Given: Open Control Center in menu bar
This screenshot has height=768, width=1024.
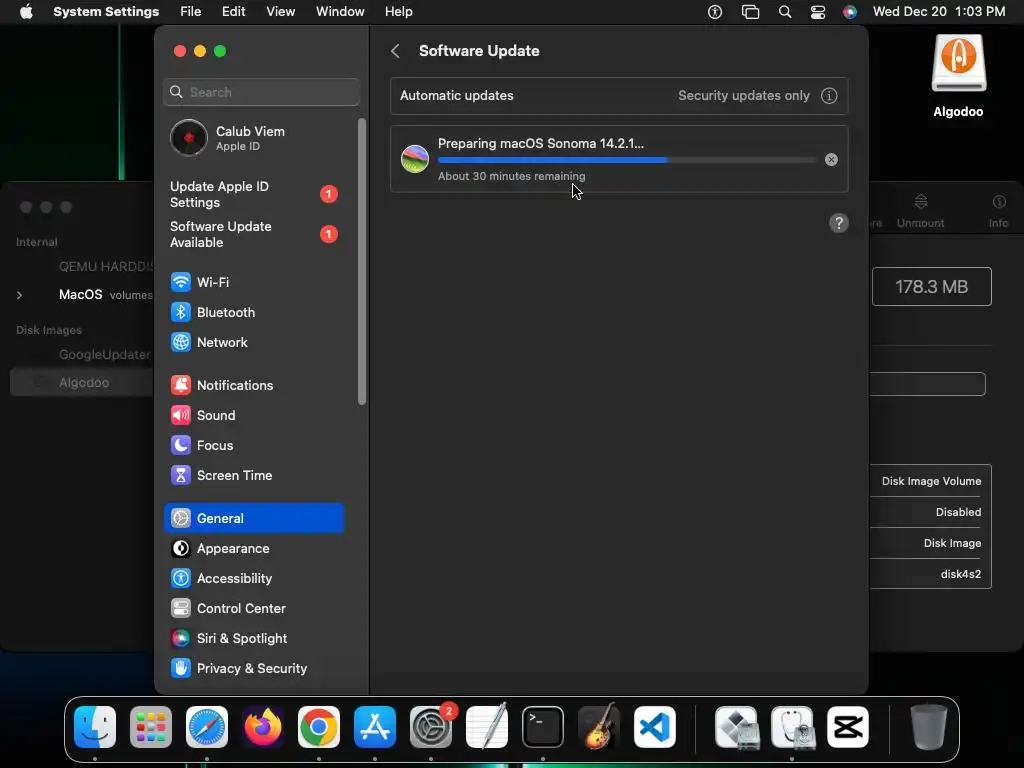Looking at the screenshot, I should pyautogui.click(x=818, y=12).
